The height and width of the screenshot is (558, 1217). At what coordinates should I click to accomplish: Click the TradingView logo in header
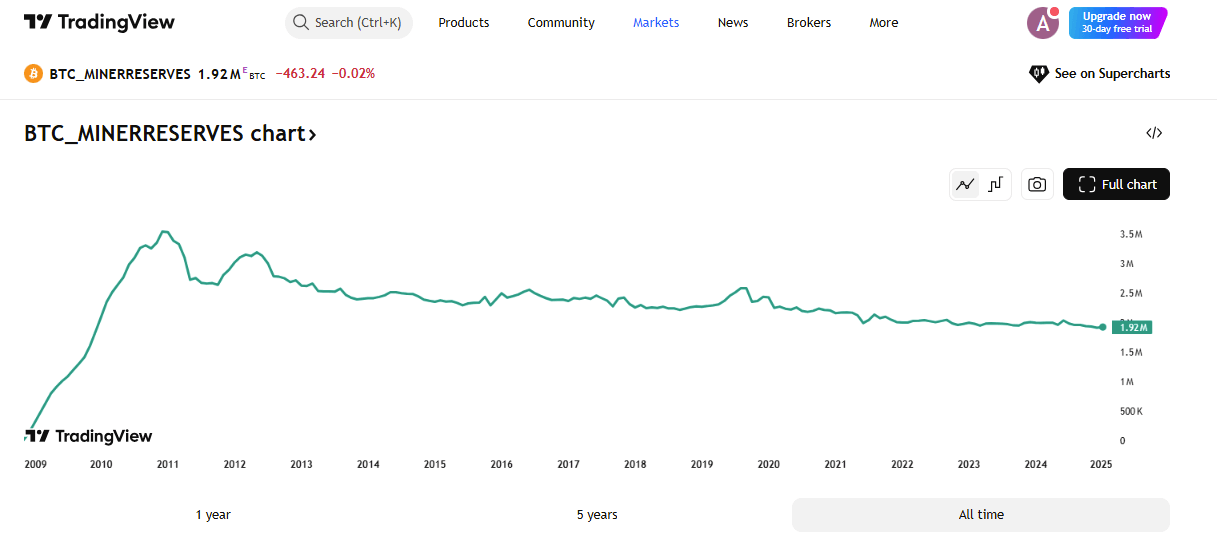[x=99, y=22]
